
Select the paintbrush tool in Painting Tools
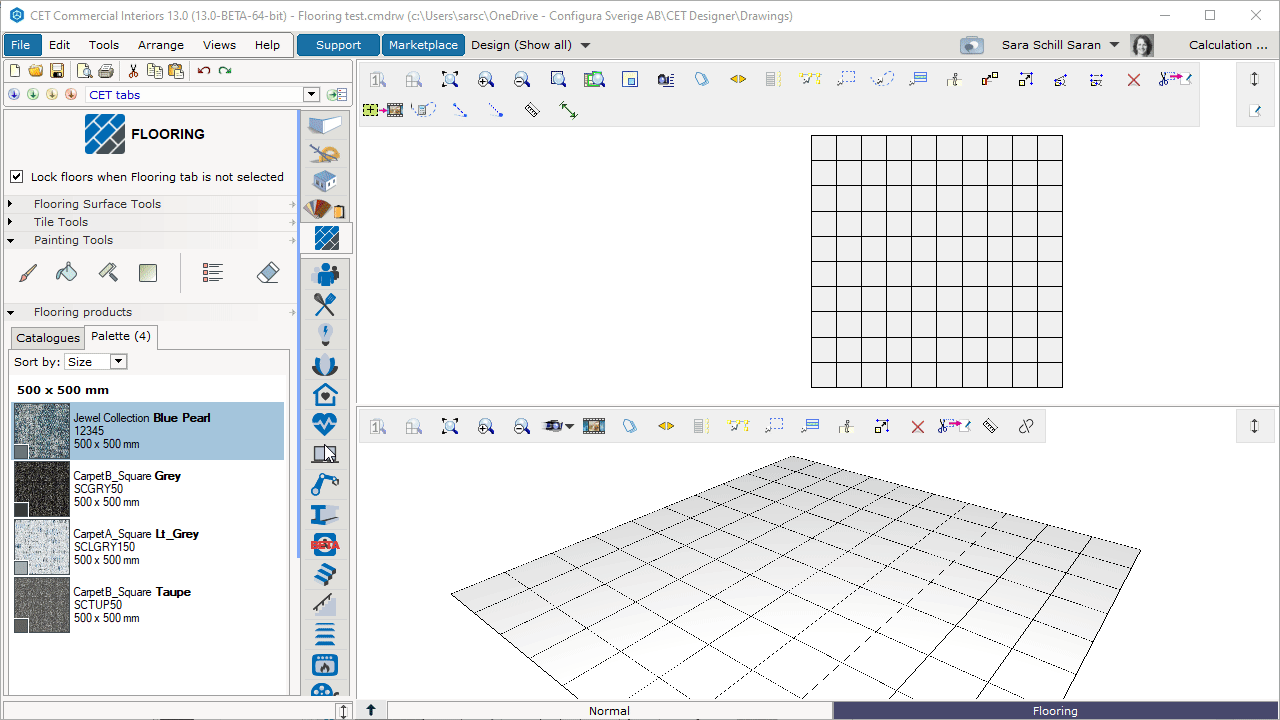[28, 272]
